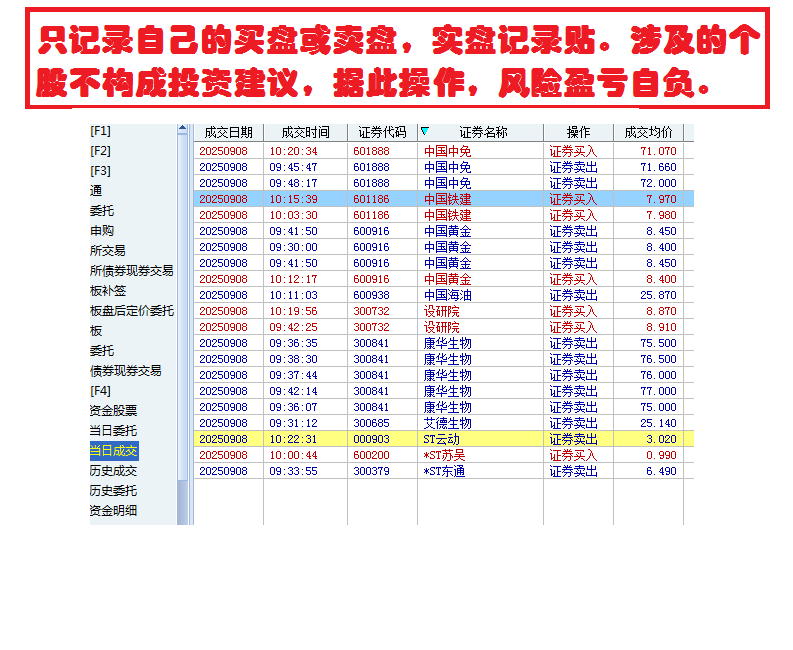793x650 pixels.
Task: Click stock code 300685
Action: click(371, 423)
